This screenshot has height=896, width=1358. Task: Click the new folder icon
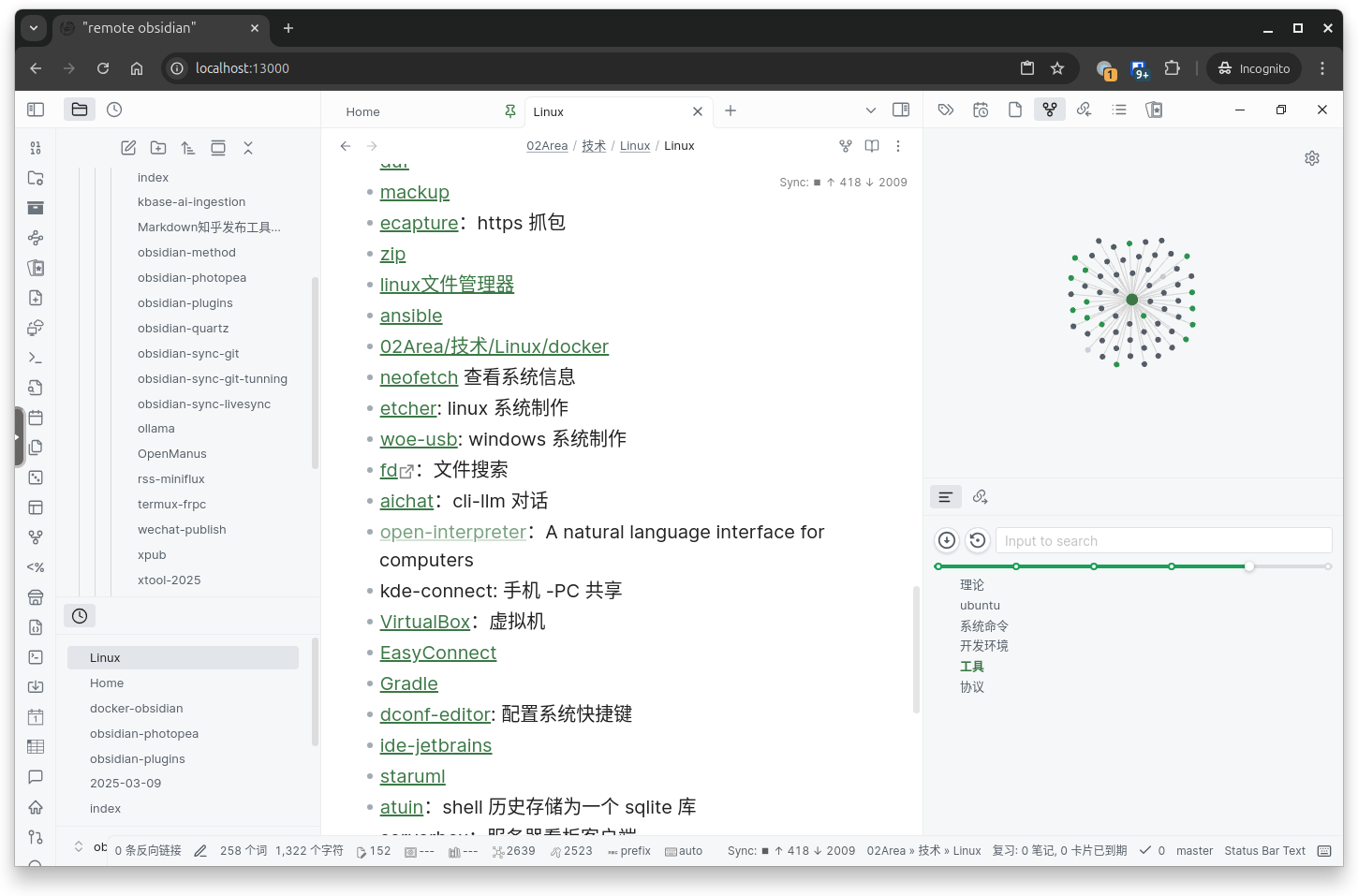(158, 148)
